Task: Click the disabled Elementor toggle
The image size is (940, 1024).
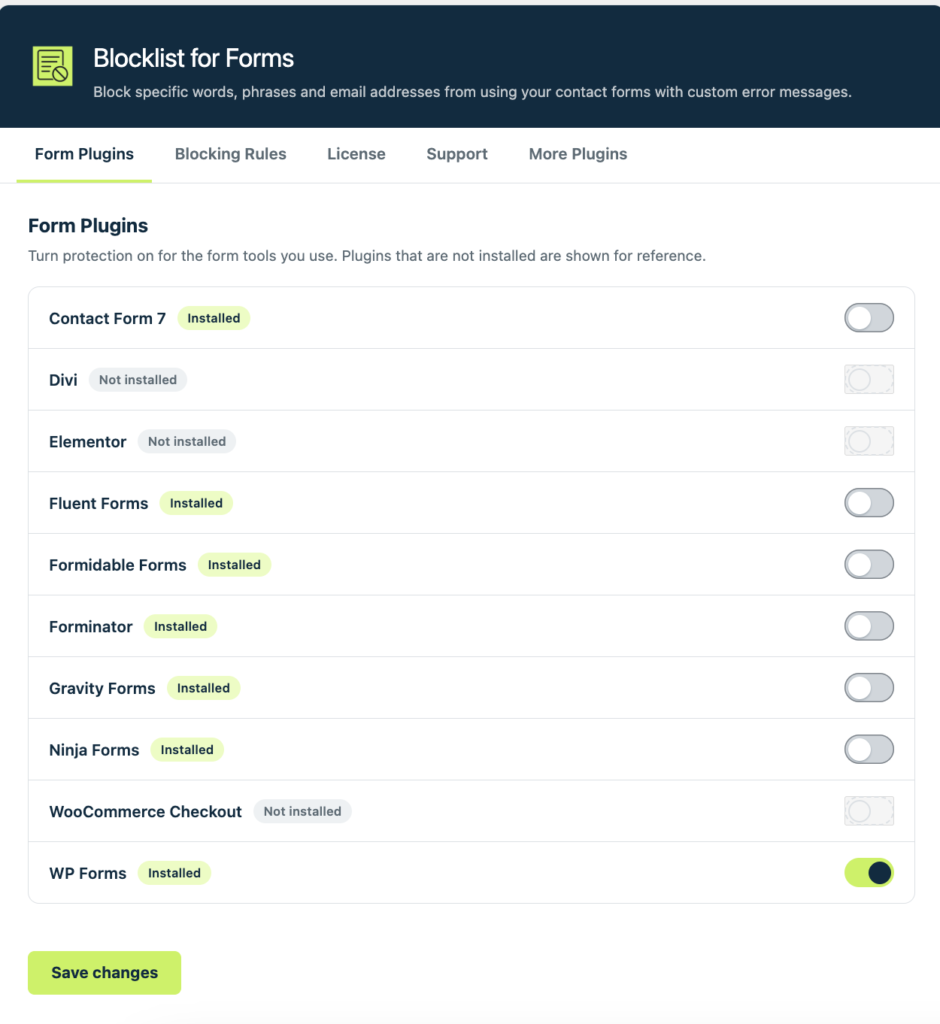Action: pos(869,441)
